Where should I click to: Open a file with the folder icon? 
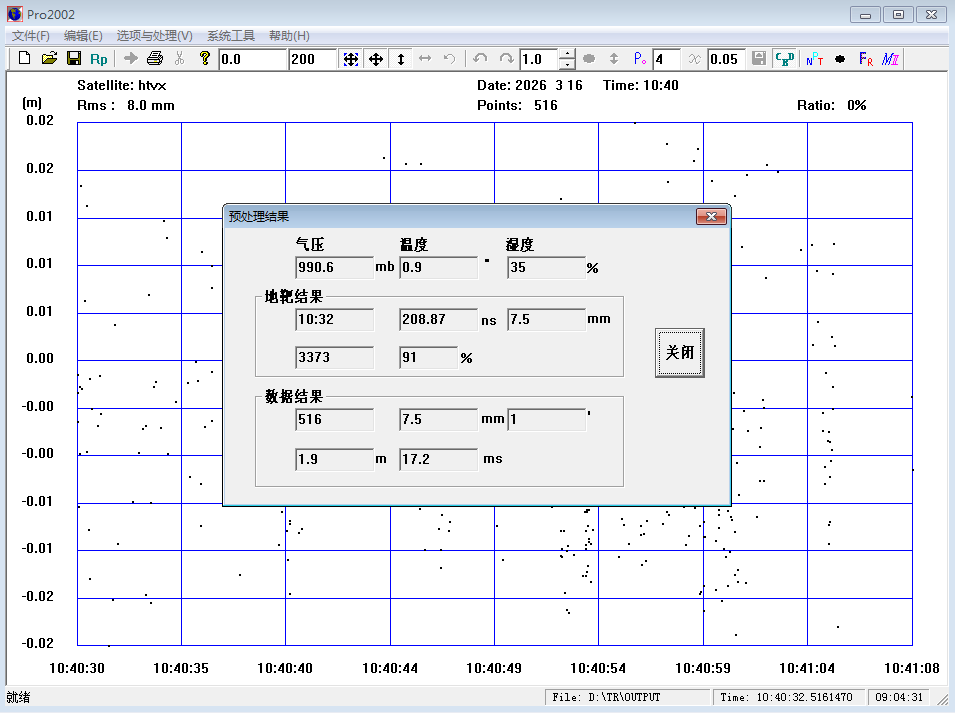[x=49, y=59]
